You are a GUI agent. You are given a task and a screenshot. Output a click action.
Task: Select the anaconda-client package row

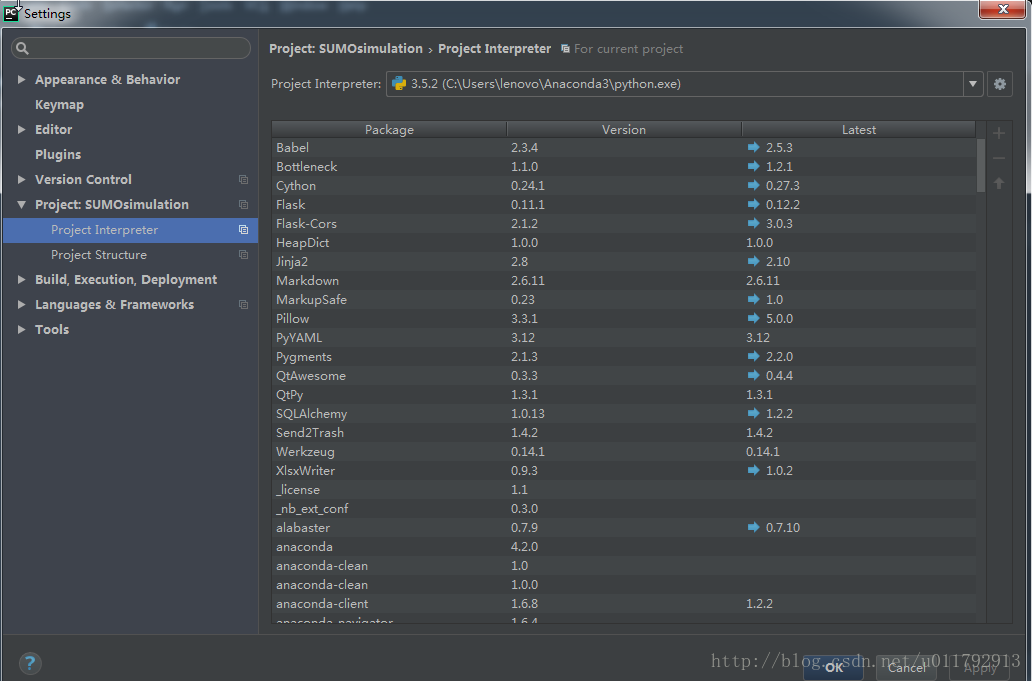pyautogui.click(x=624, y=603)
